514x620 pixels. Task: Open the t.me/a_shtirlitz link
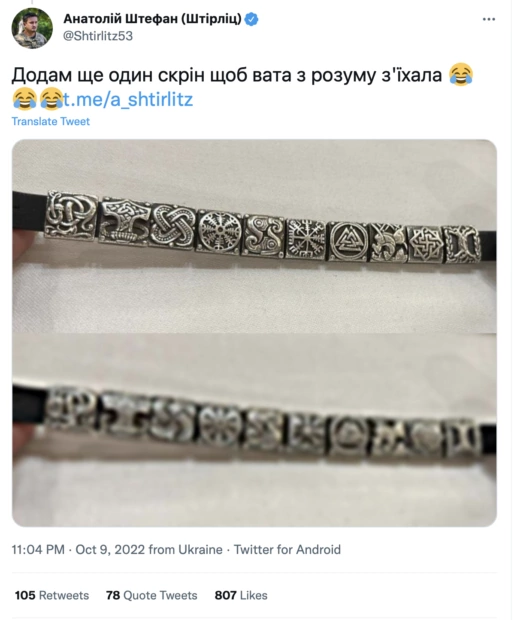[128, 99]
